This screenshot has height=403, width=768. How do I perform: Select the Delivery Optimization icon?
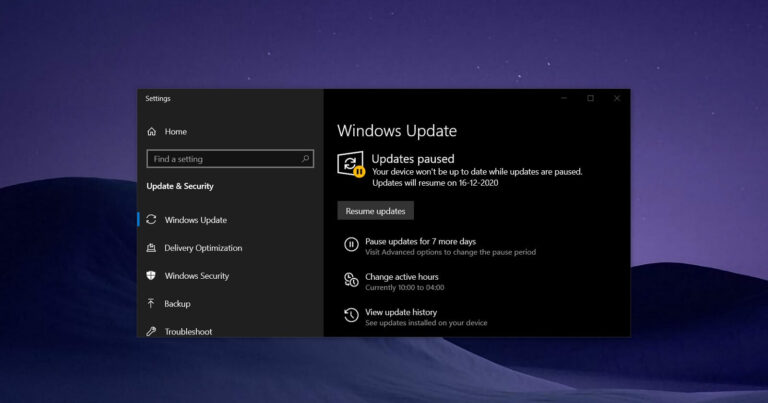pyautogui.click(x=151, y=248)
